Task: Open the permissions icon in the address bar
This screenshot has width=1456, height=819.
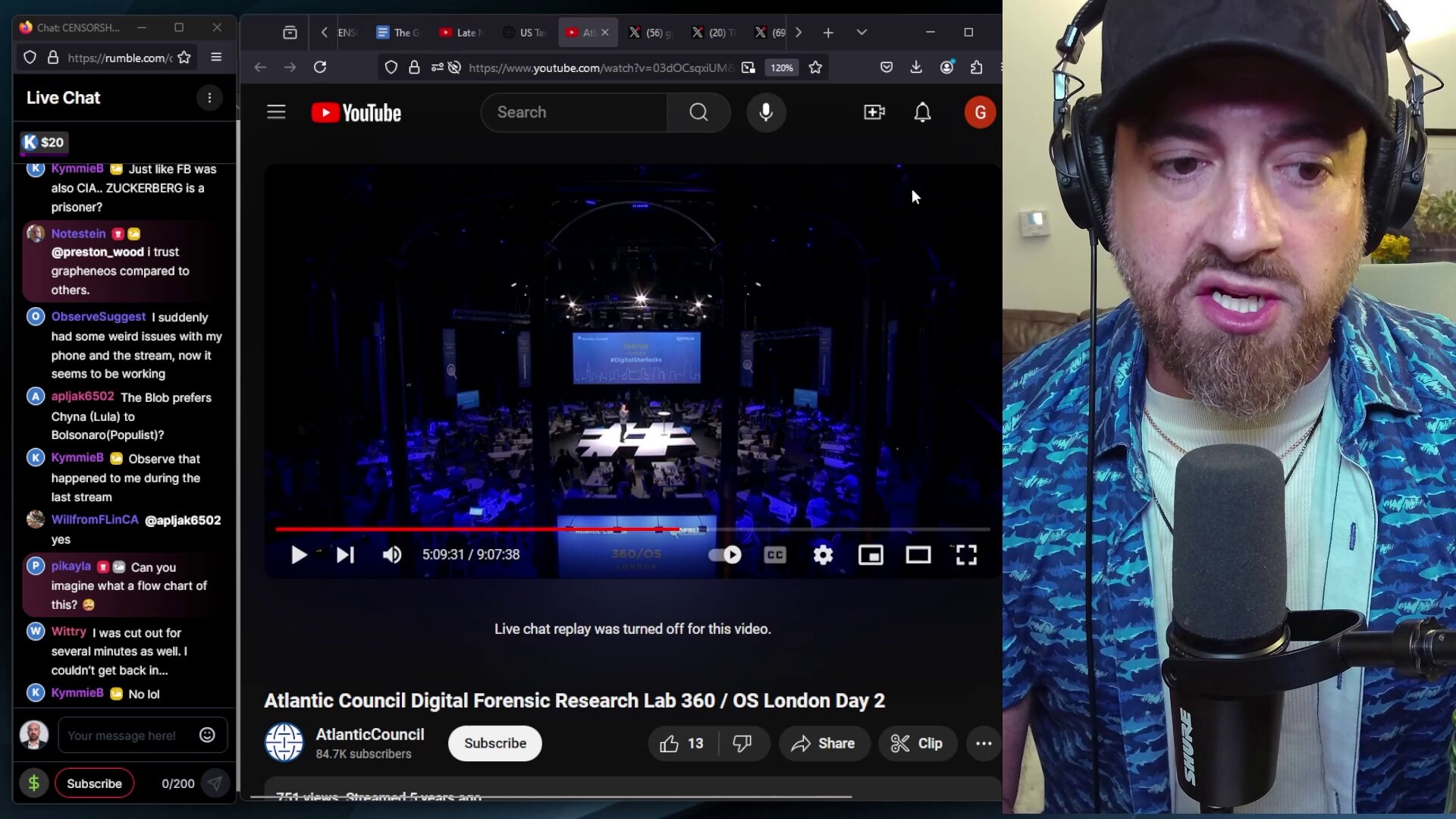Action: [x=437, y=67]
